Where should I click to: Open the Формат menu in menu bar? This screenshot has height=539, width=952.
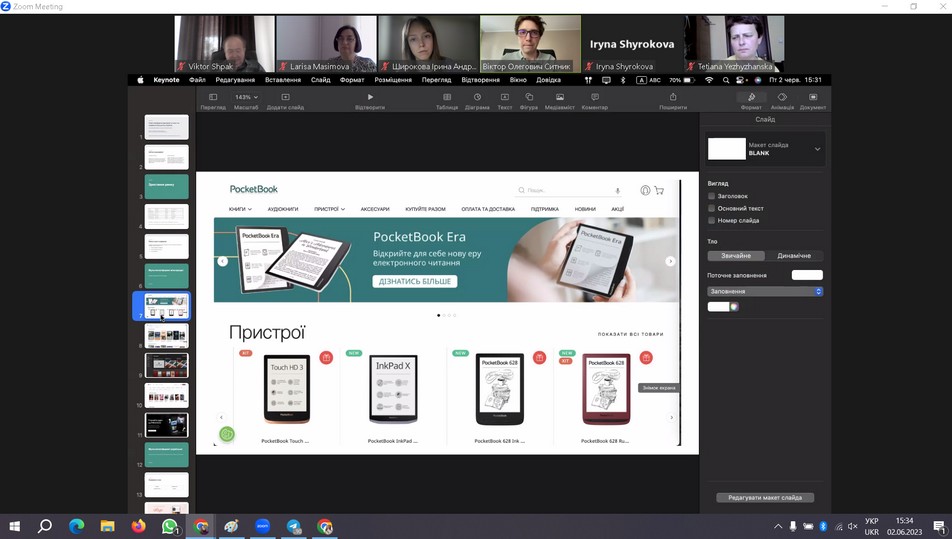pos(352,80)
